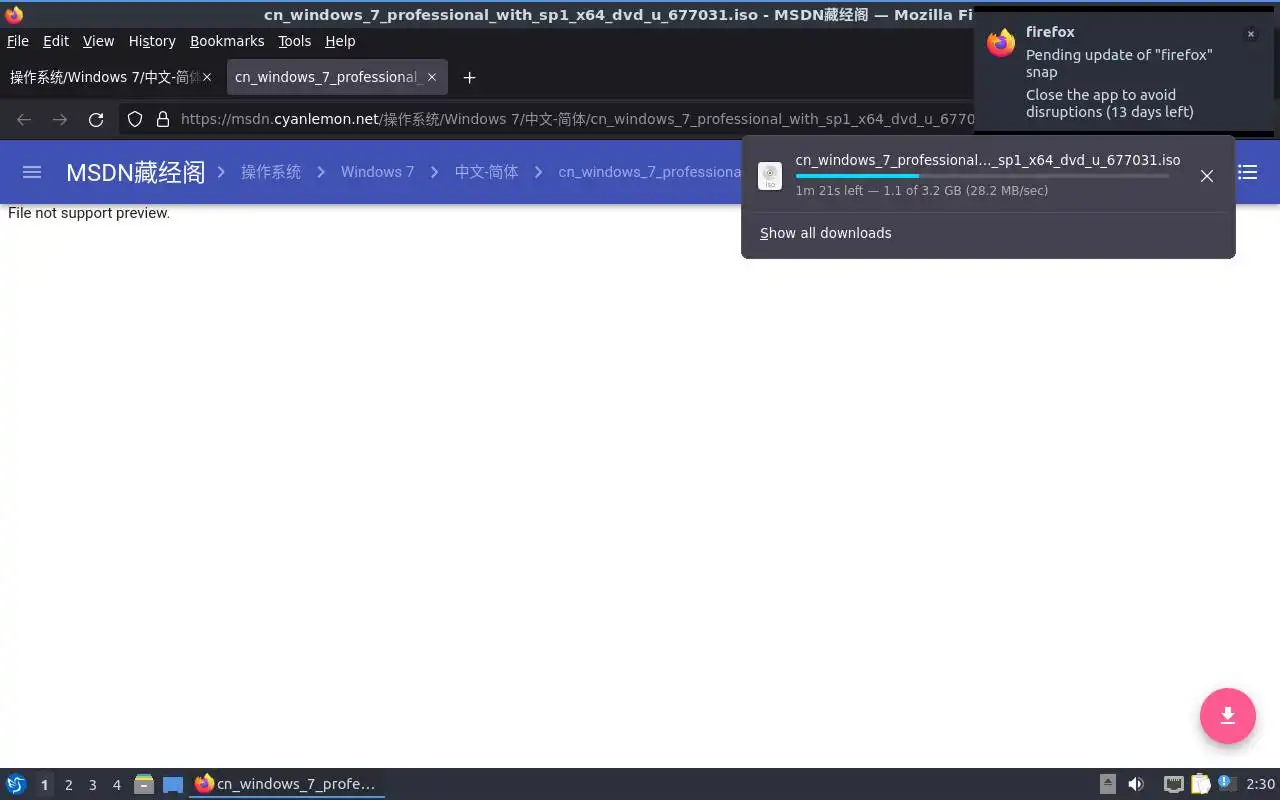Open the removable media eject tray icon

click(1108, 784)
